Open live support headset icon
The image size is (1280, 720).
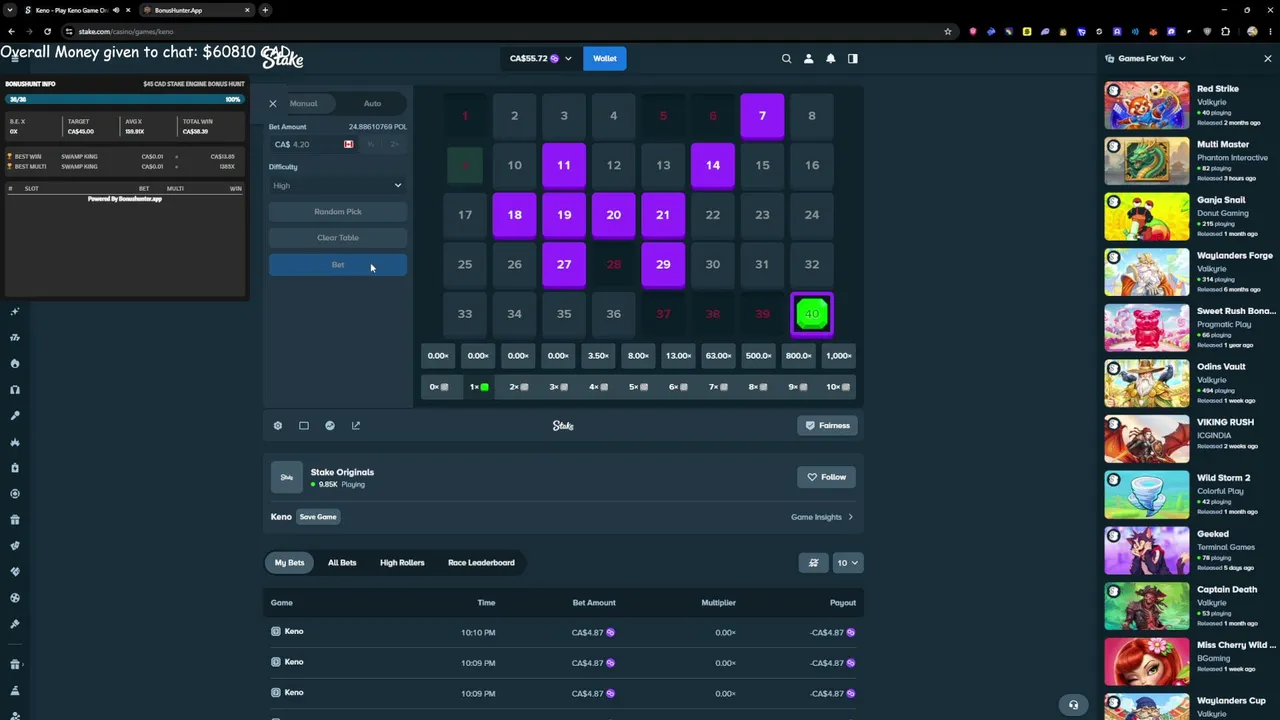(x=1073, y=704)
